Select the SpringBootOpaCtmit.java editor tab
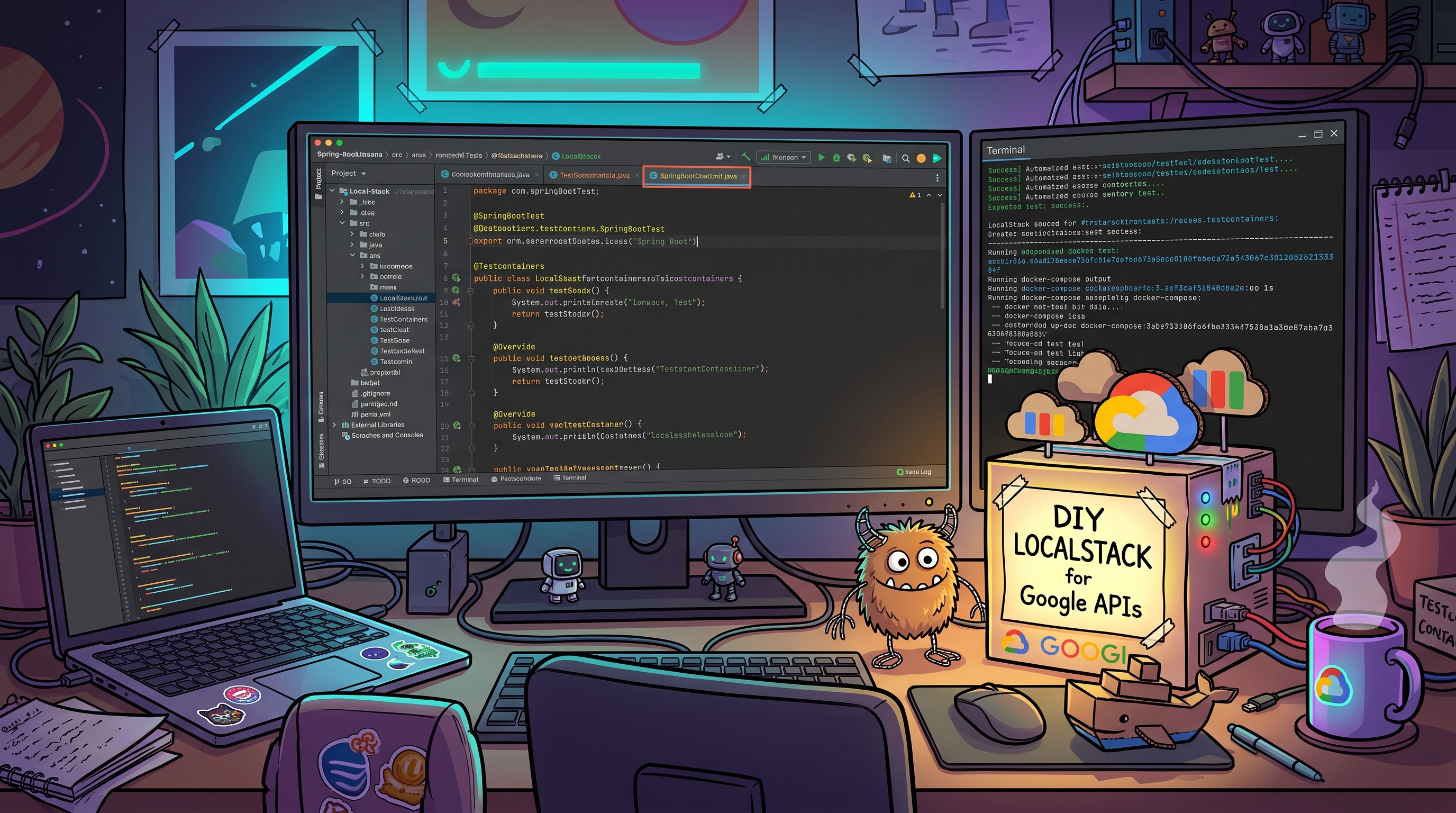This screenshot has width=1456, height=813. click(697, 176)
